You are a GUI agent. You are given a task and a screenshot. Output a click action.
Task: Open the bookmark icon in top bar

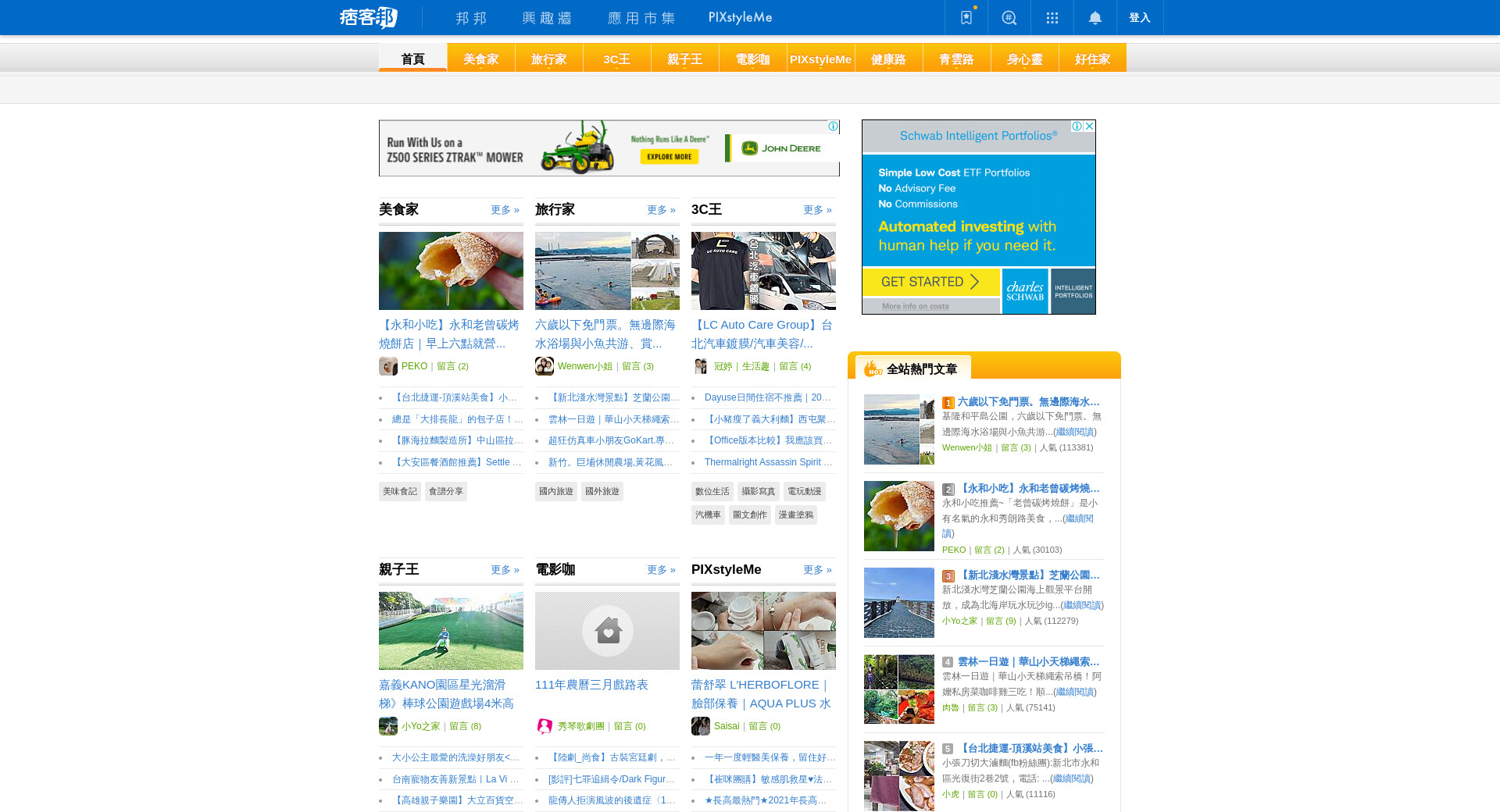click(966, 17)
